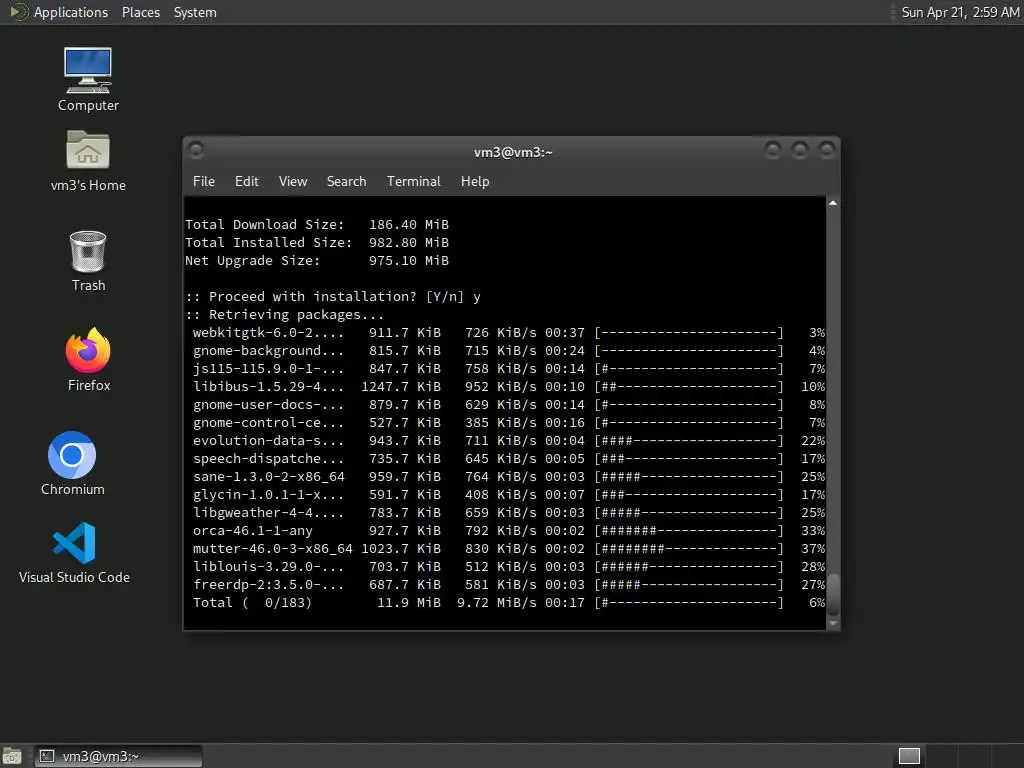Click 'freerdp-2:3.5.0-...' package name
1024x768 pixels.
tap(268, 584)
